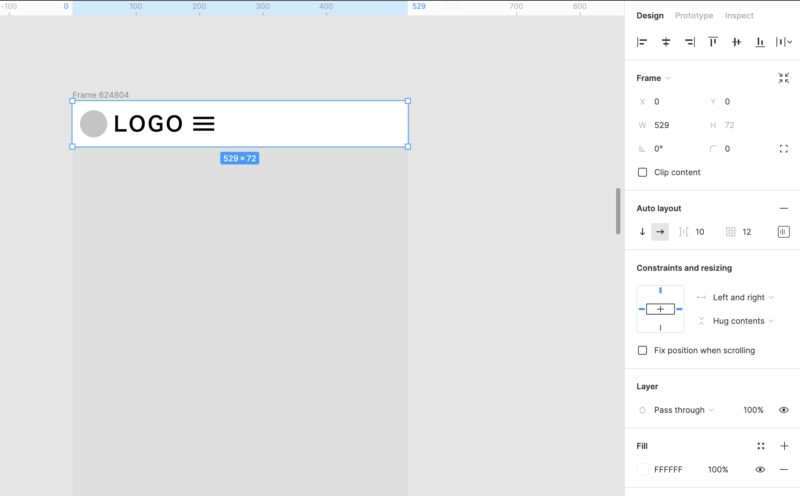Click the align bottom icon
Image resolution: width=800 pixels, height=496 pixels.
tap(760, 42)
